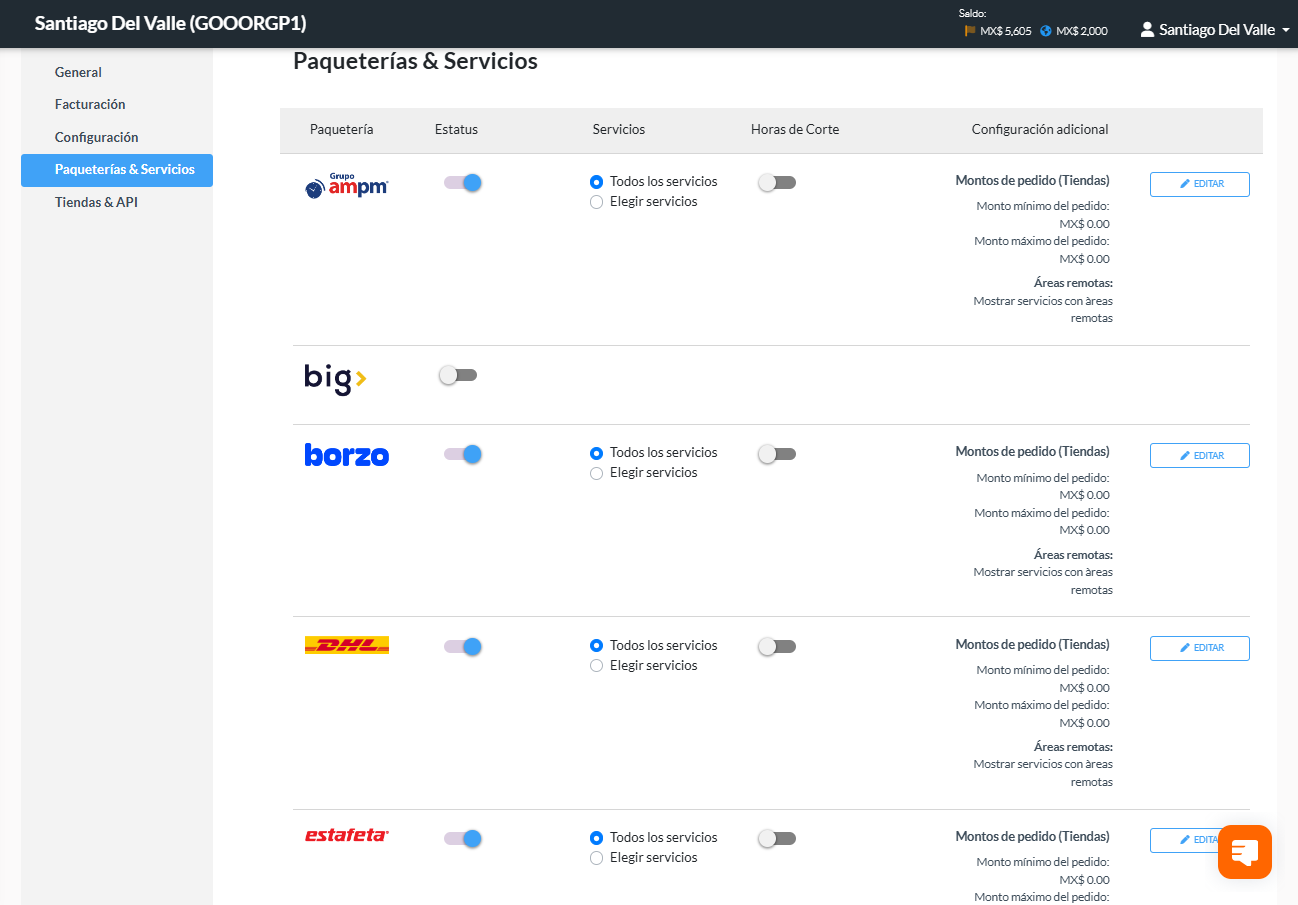Click the borzo carrier logo
The height and width of the screenshot is (905, 1298).
346,455
